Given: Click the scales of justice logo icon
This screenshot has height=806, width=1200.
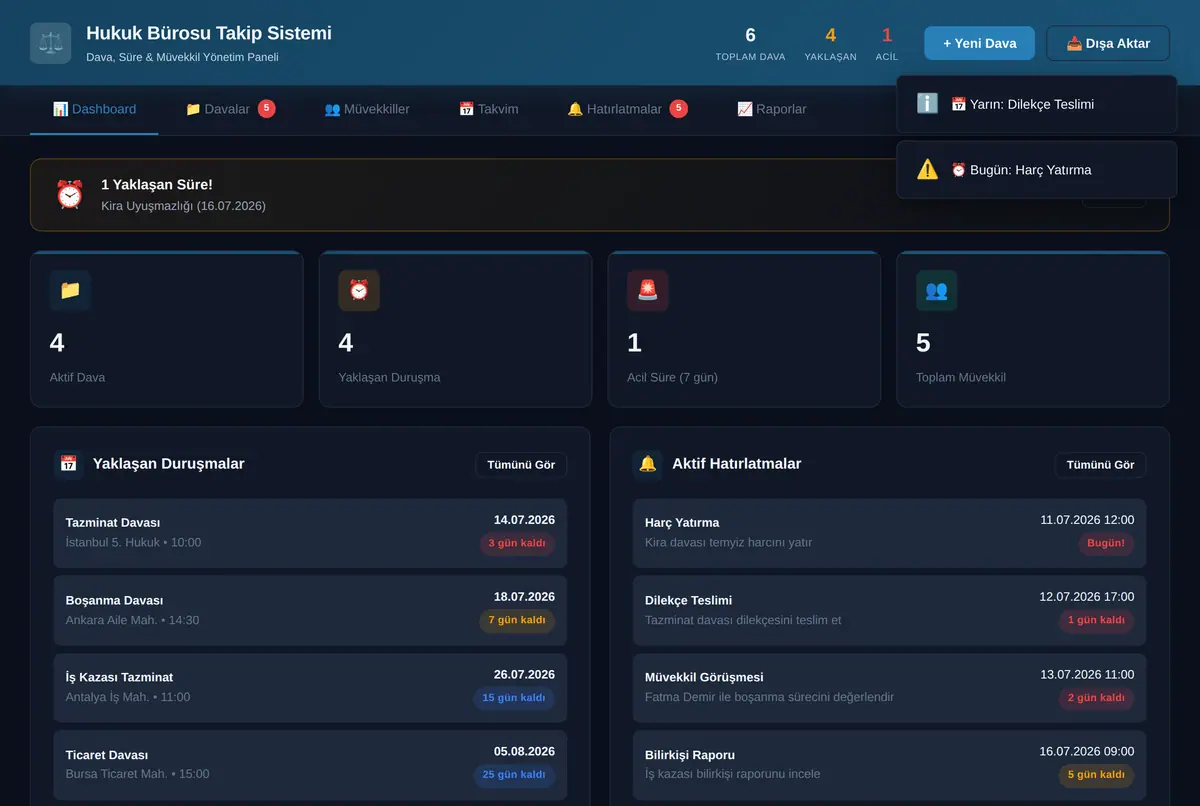Looking at the screenshot, I should [x=50, y=43].
